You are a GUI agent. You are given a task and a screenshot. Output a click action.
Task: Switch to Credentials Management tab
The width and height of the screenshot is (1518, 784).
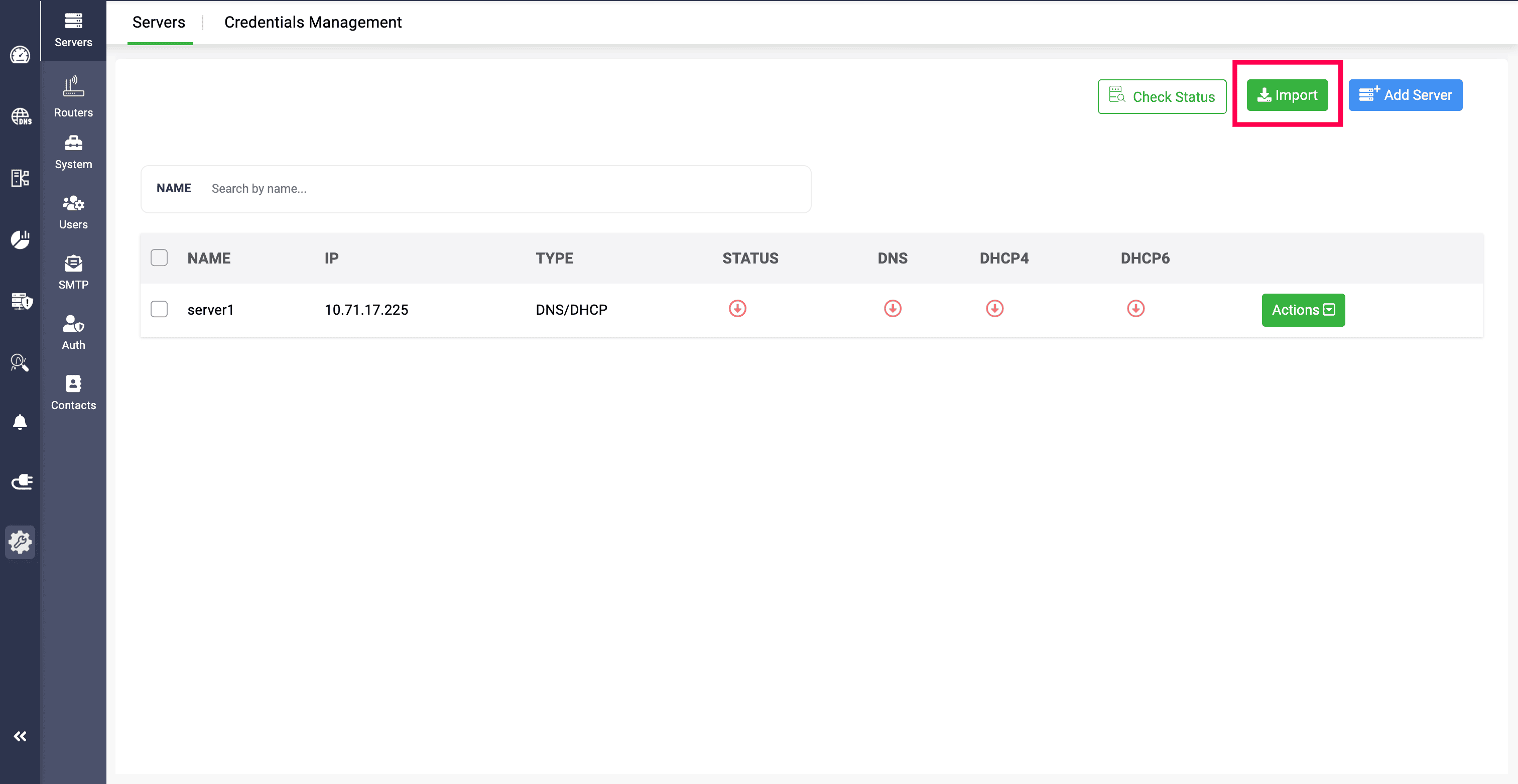coord(313,23)
